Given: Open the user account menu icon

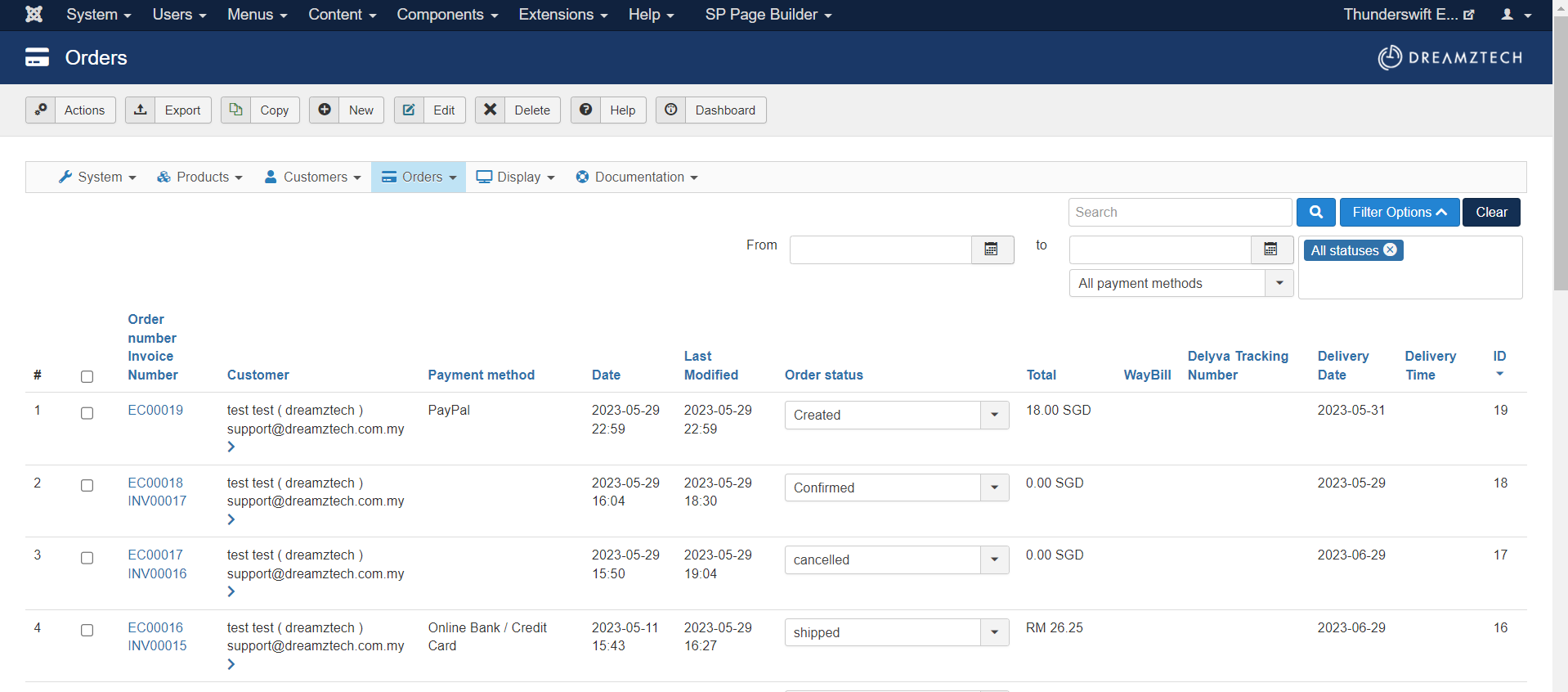Looking at the screenshot, I should [1516, 15].
